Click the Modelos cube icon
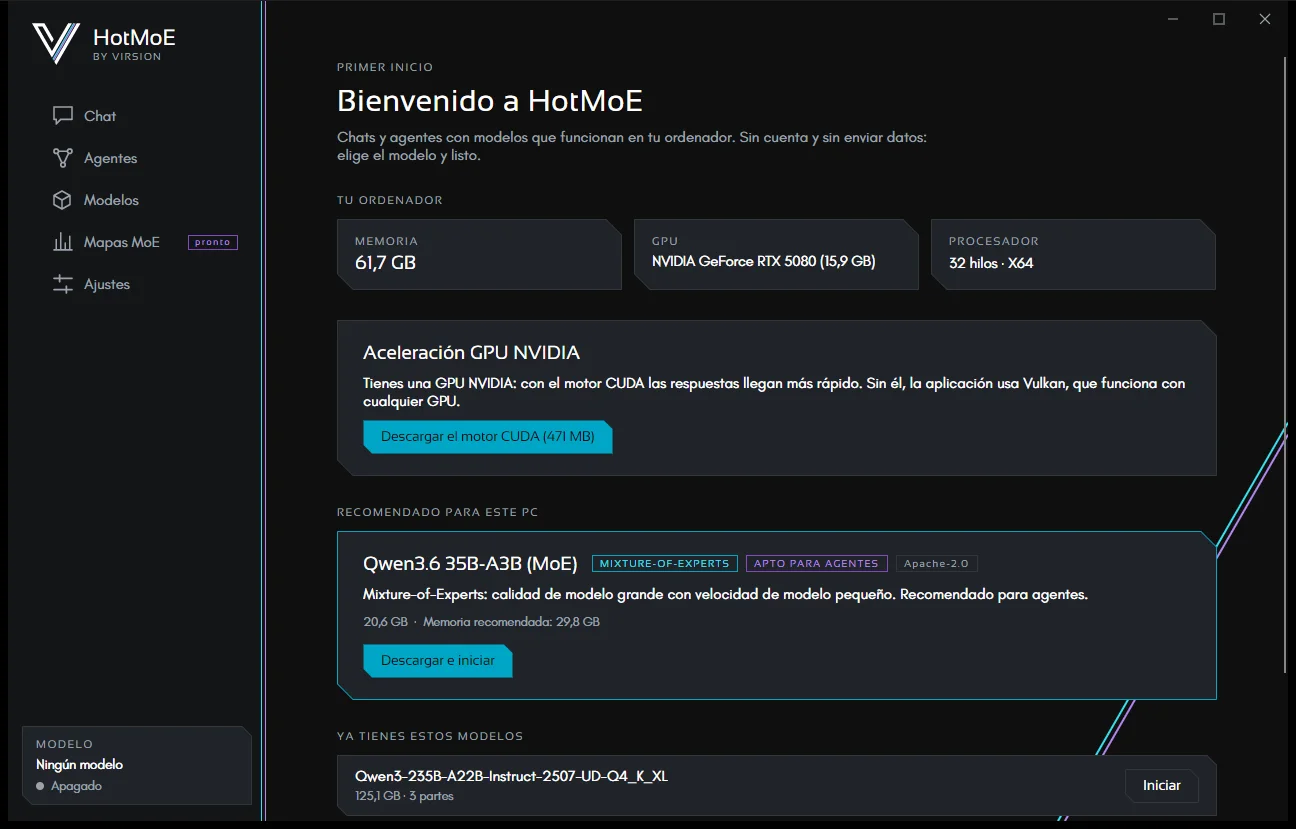The height and width of the screenshot is (829, 1296). 63,200
